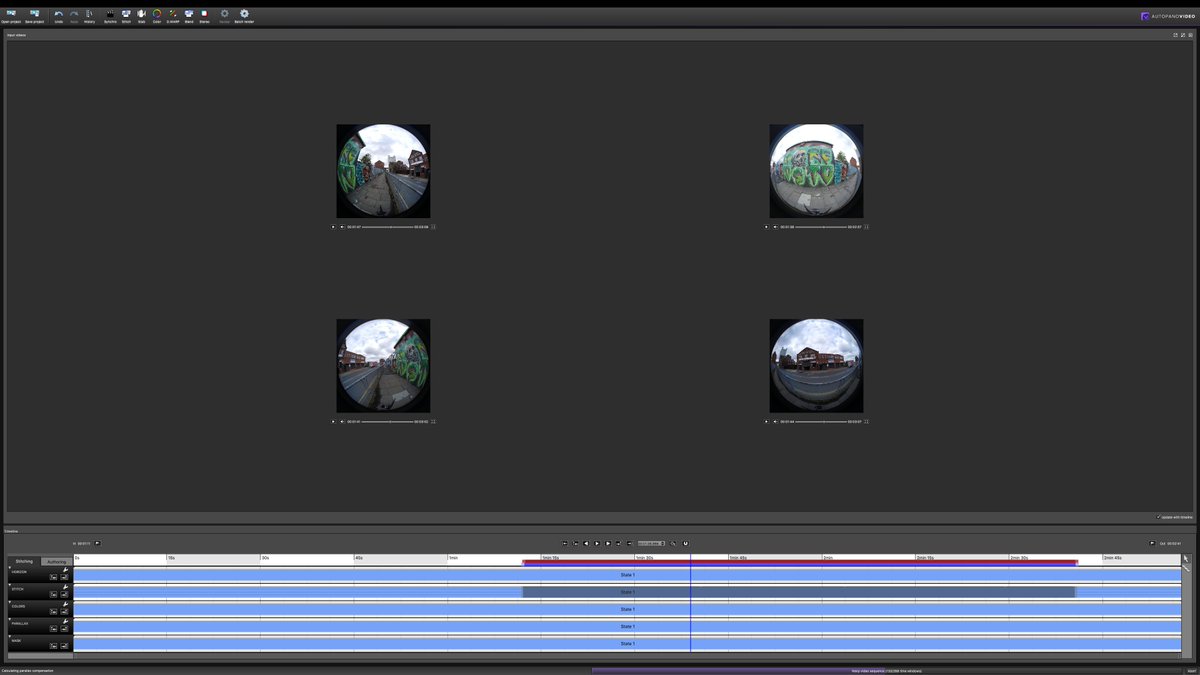
Task: Click the Colors track wrench icon
Action: click(65, 604)
